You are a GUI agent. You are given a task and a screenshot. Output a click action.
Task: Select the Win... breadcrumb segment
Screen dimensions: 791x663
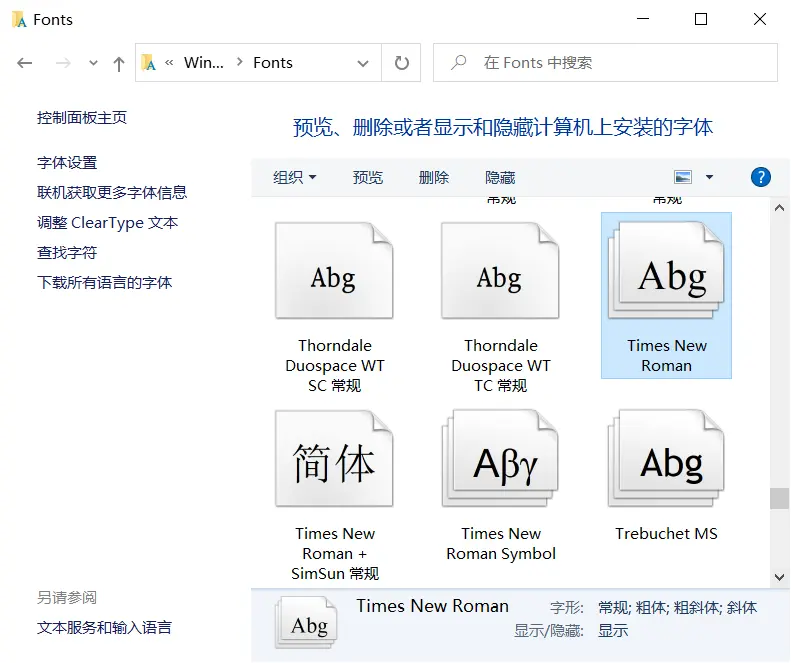(x=203, y=63)
